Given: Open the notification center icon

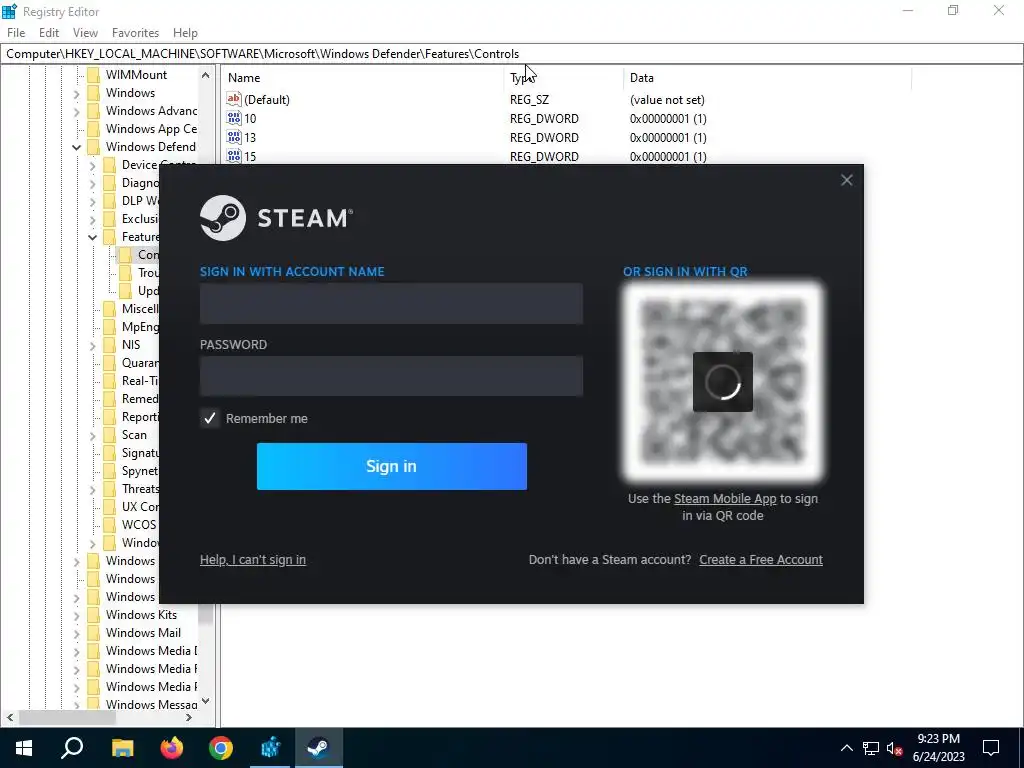Looking at the screenshot, I should click(x=991, y=748).
